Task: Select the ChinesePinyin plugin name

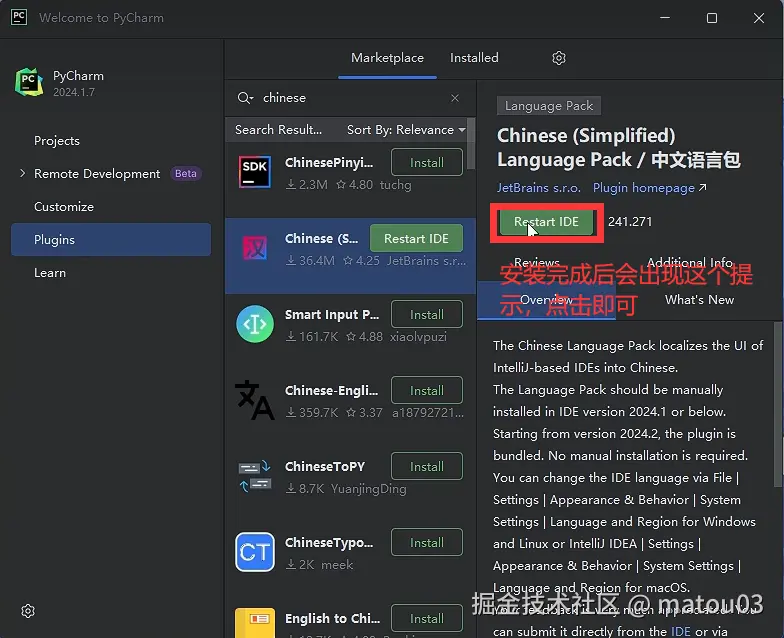Action: tap(329, 162)
